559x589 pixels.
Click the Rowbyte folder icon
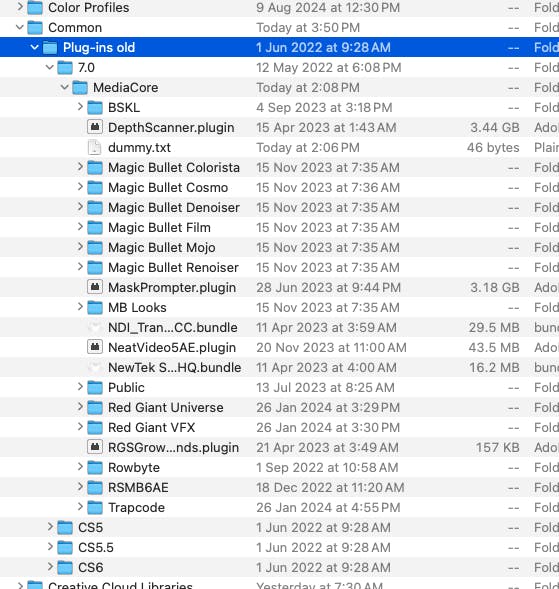tap(95, 467)
